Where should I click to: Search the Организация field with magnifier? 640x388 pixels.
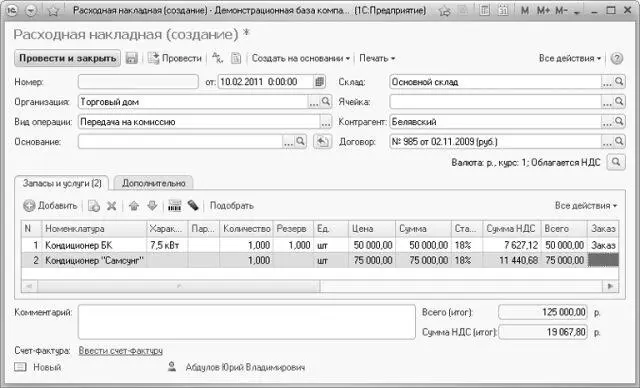[326, 101]
